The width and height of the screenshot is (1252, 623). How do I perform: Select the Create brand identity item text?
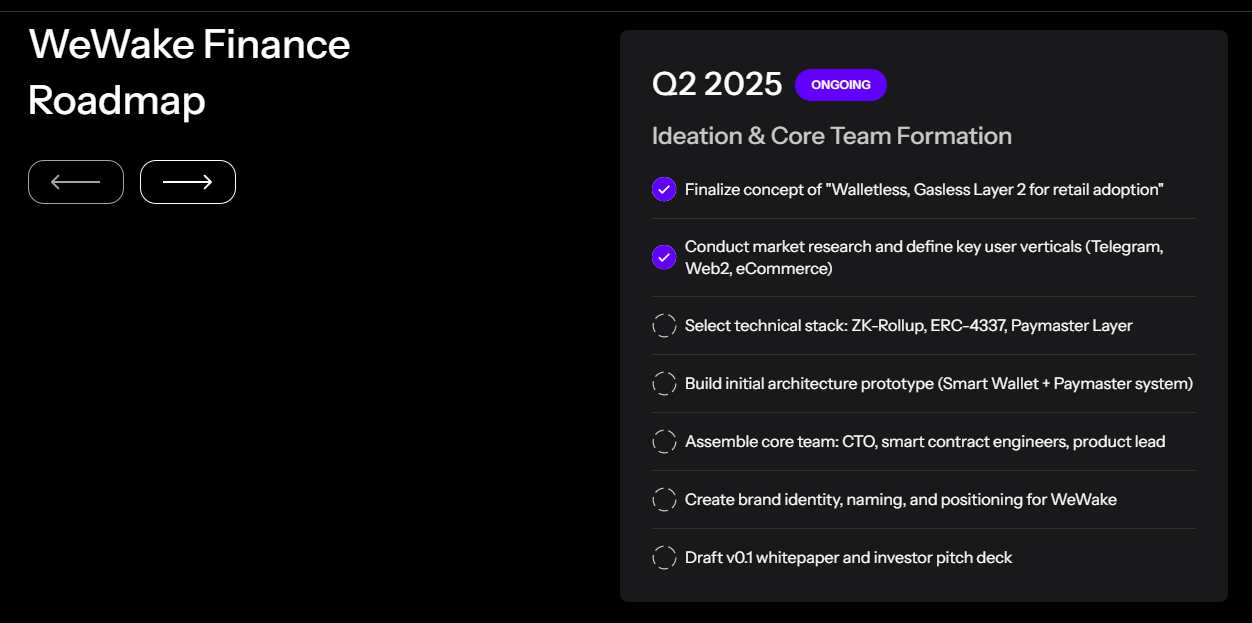click(900, 499)
